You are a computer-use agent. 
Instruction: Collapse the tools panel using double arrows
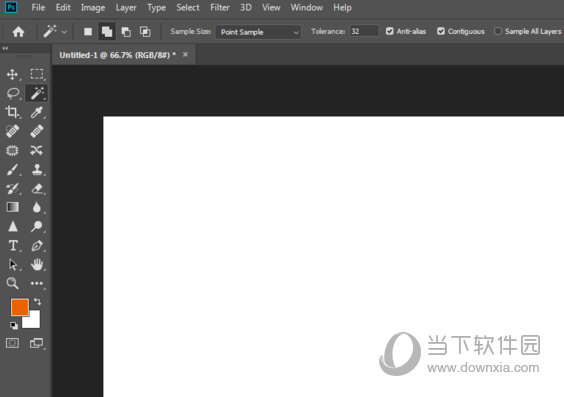pyautogui.click(x=5, y=48)
